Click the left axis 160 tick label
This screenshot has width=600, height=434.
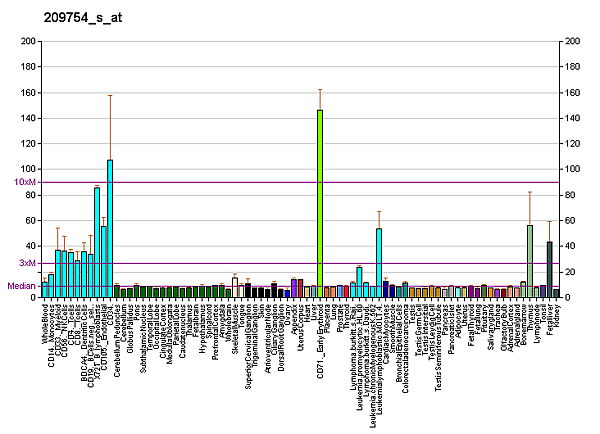pos(27,92)
